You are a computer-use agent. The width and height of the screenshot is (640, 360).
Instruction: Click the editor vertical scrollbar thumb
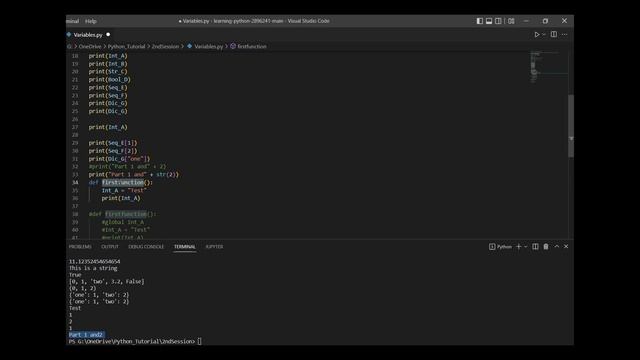571,126
